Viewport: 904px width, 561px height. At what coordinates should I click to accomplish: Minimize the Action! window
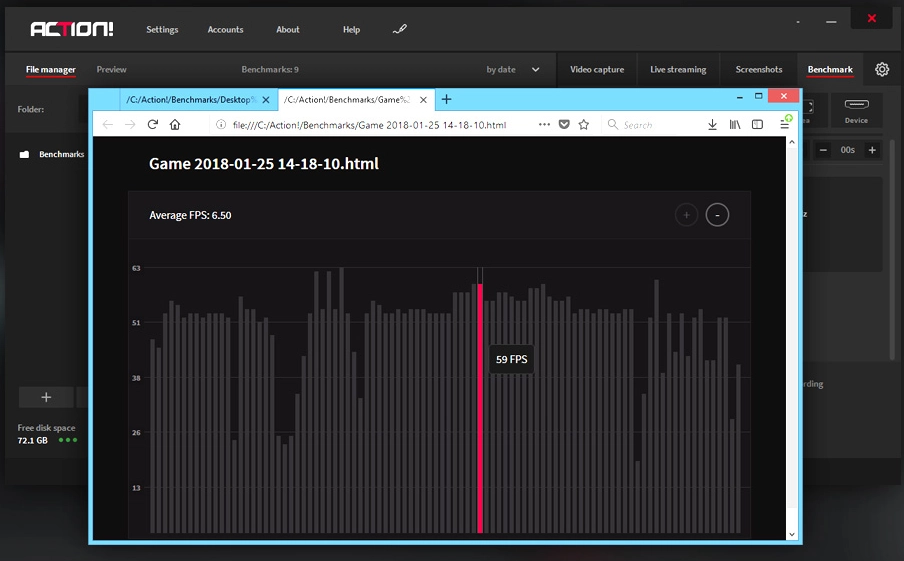pyautogui.click(x=831, y=22)
